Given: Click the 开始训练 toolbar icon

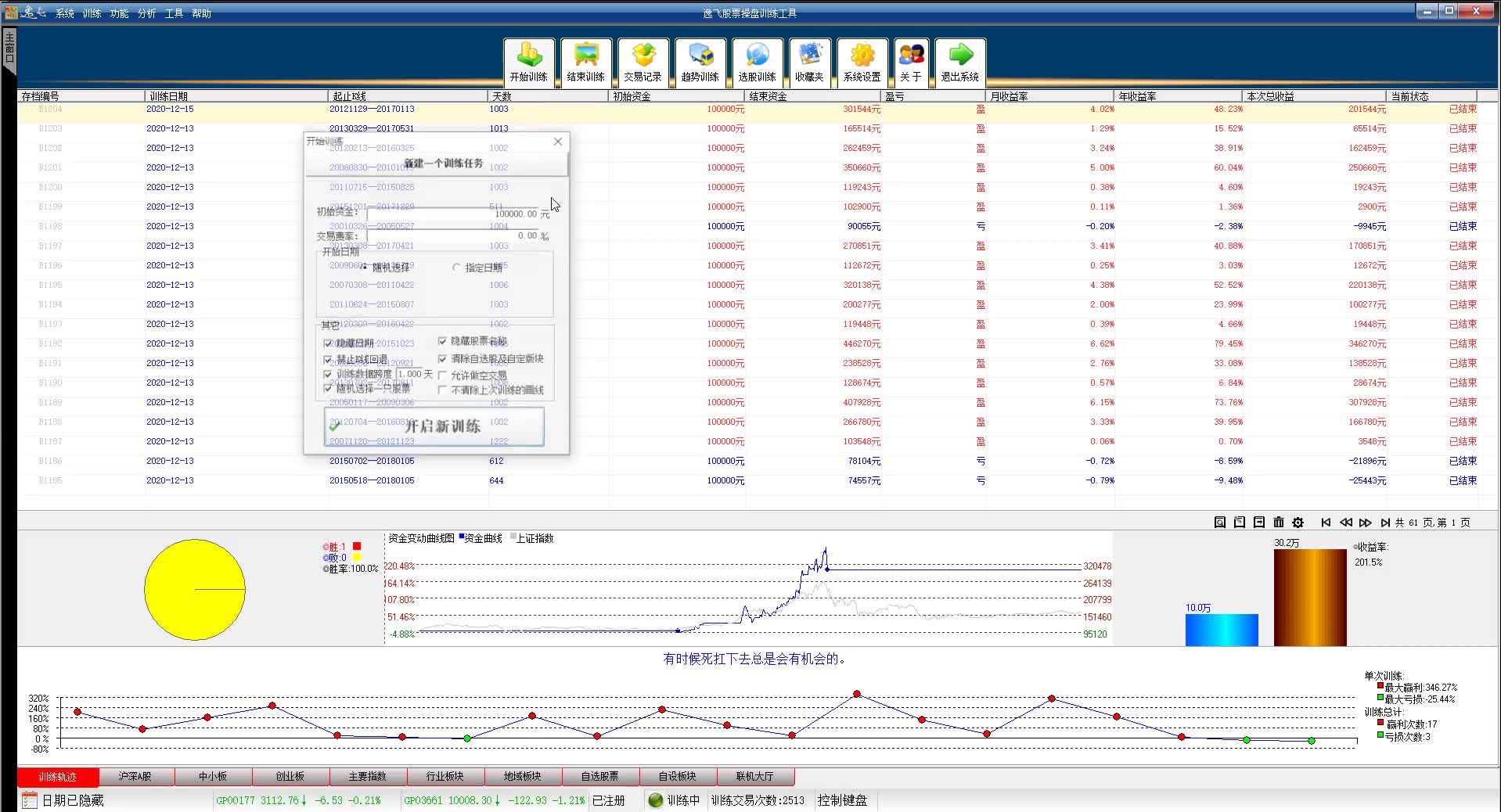Looking at the screenshot, I should point(529,62).
